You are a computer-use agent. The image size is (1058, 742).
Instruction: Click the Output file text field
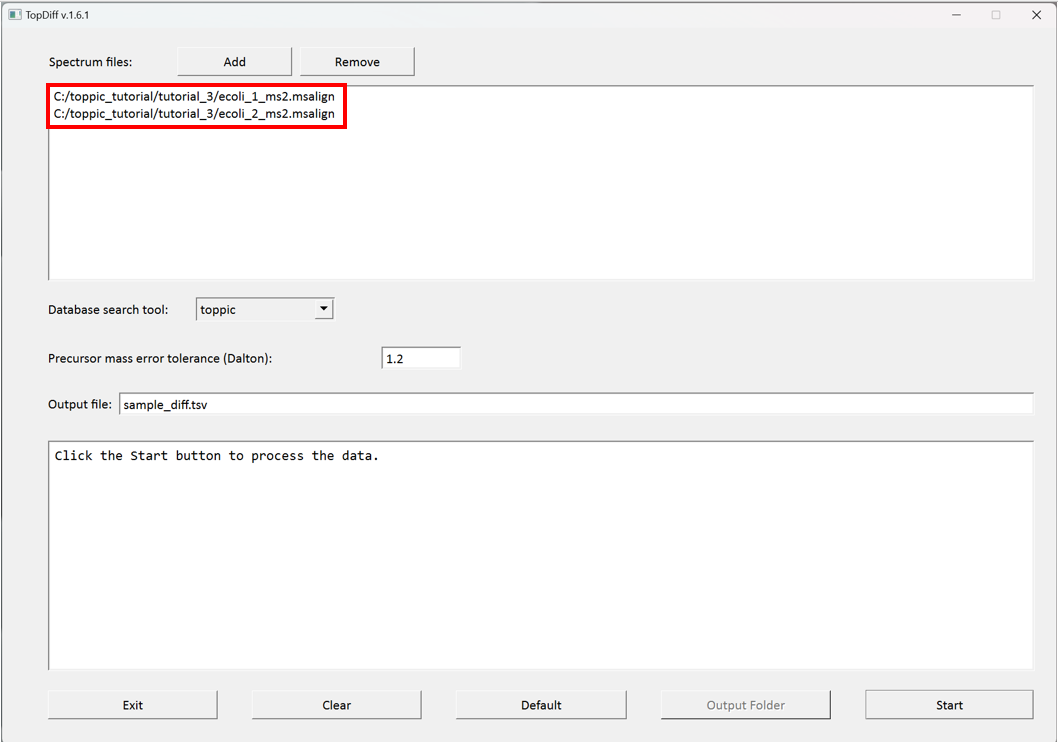(x=576, y=404)
